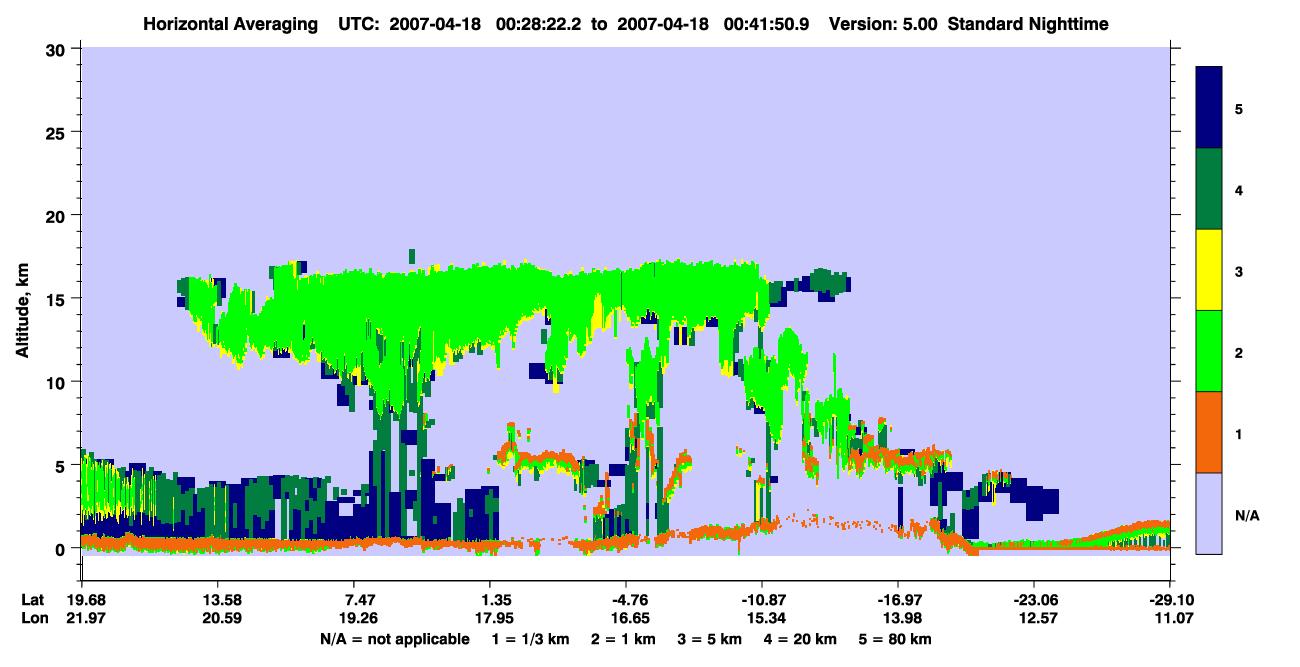Click the '3 = 5 km' legend entry
The height and width of the screenshot is (667, 1300).
click(710, 639)
